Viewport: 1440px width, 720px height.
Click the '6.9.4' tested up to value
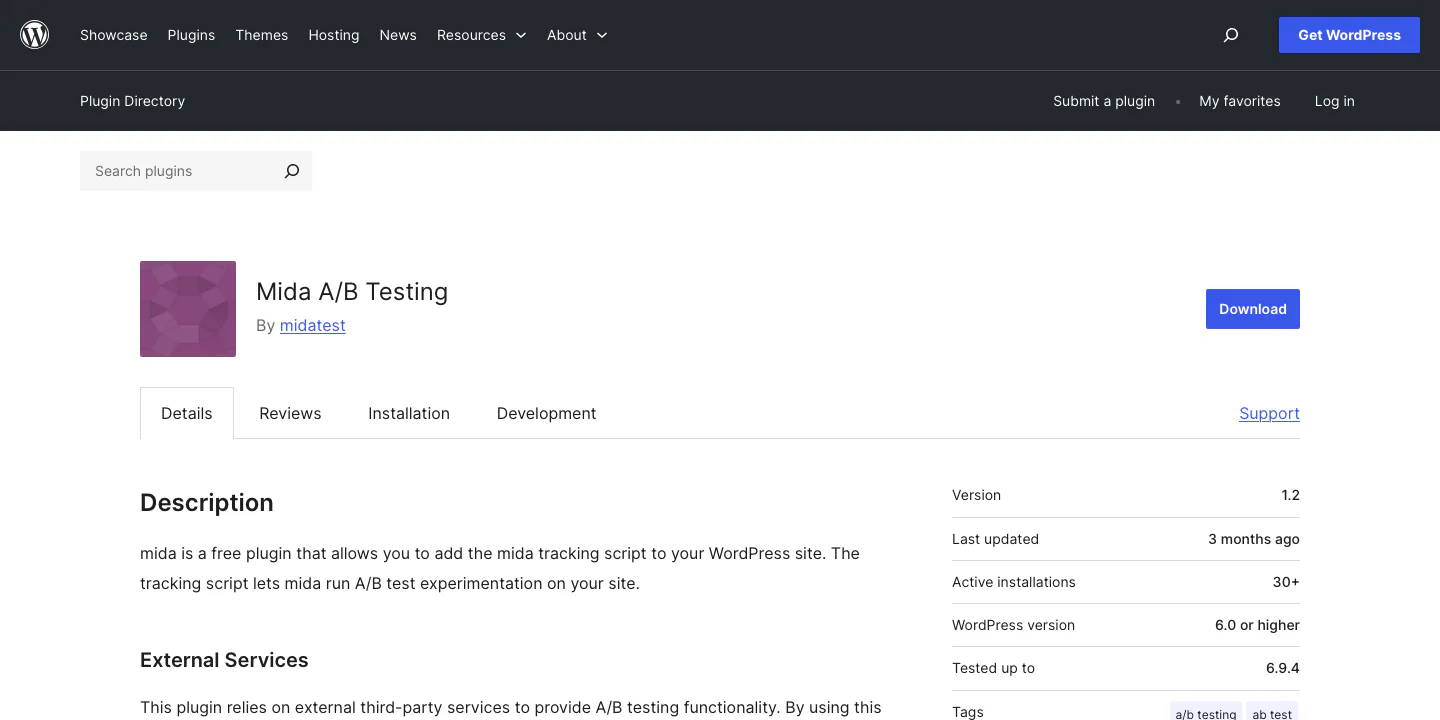tap(1283, 668)
